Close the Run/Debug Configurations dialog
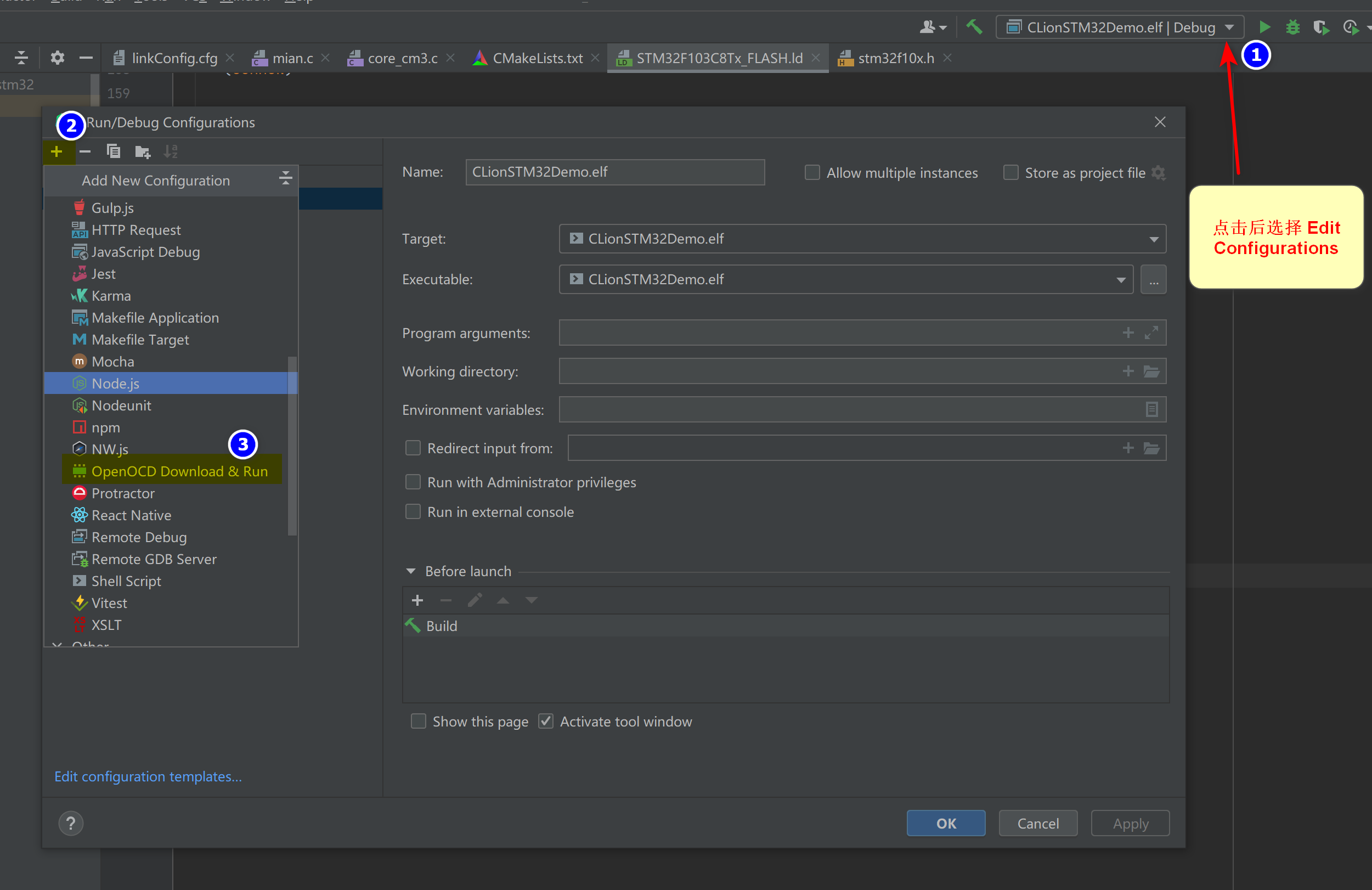 click(x=1160, y=122)
